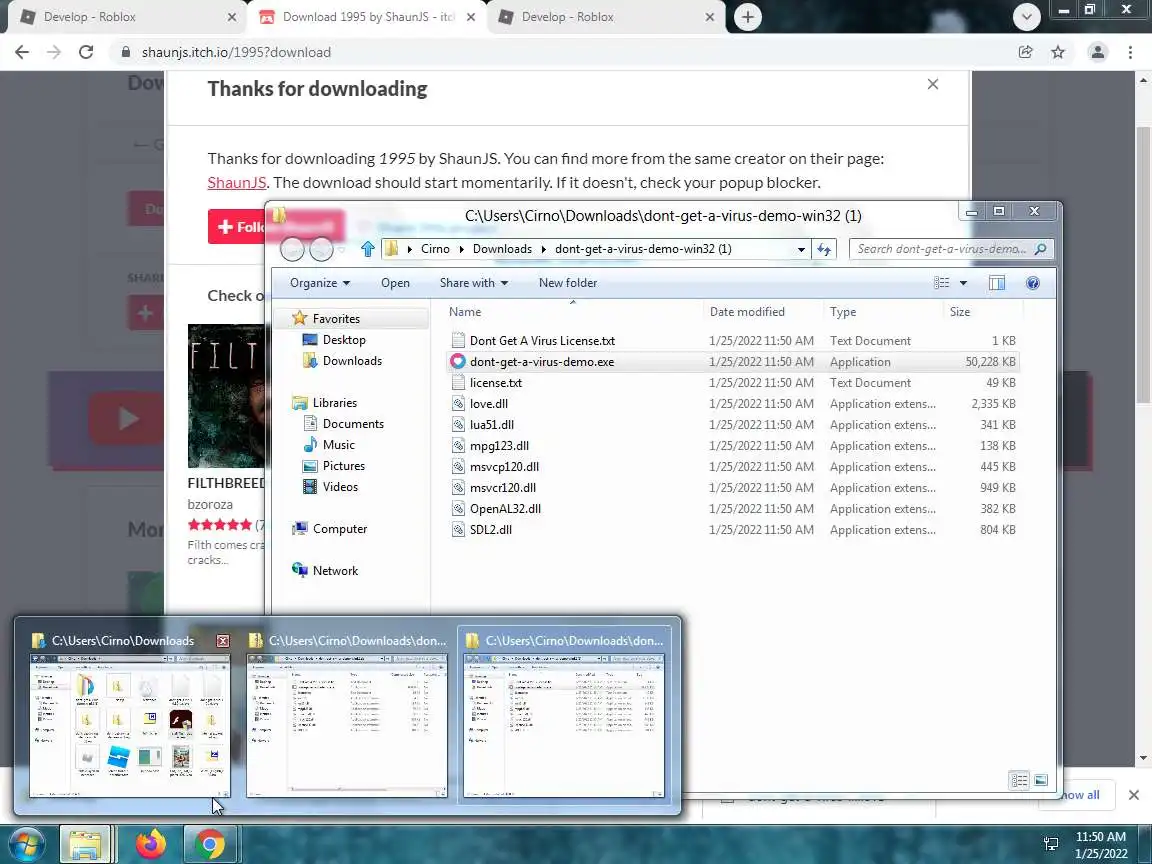Screen dimensions: 1152x864
Task: Select love.dll file
Action: tap(489, 403)
